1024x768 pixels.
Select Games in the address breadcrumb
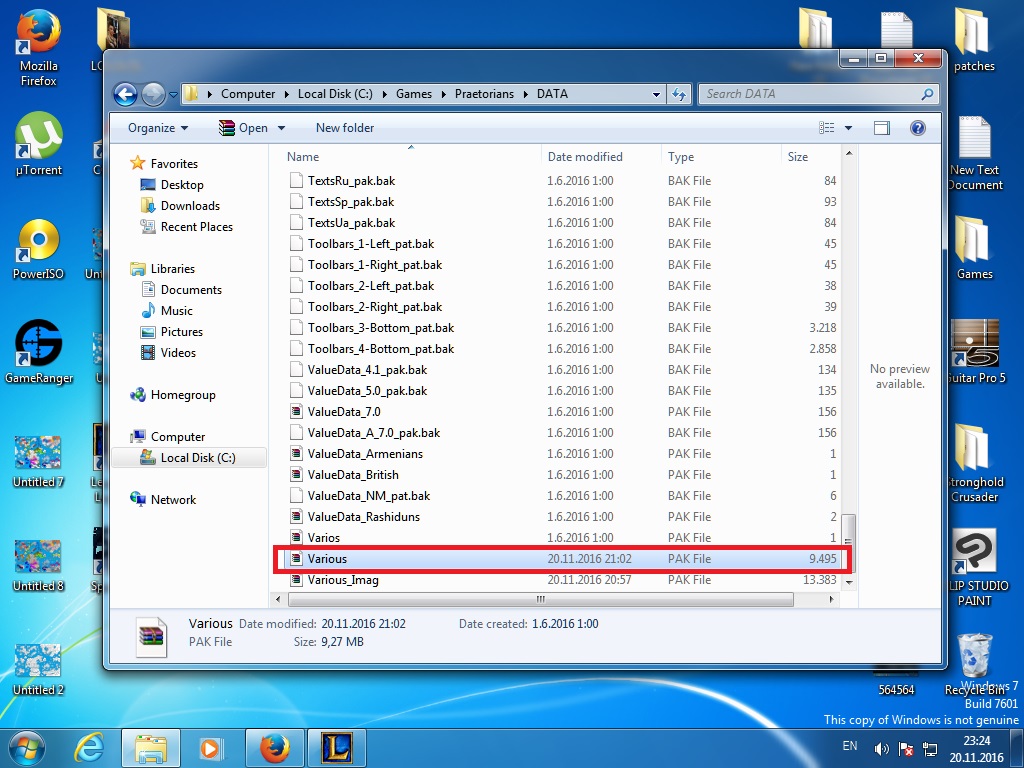point(414,94)
